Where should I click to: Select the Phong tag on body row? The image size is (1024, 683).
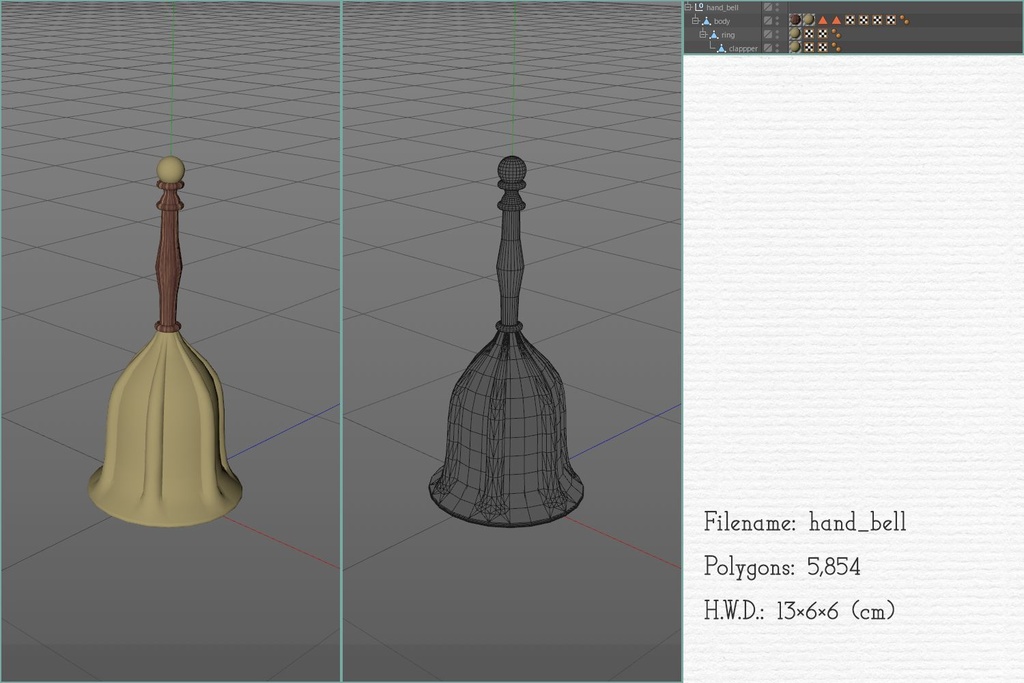coord(904,20)
